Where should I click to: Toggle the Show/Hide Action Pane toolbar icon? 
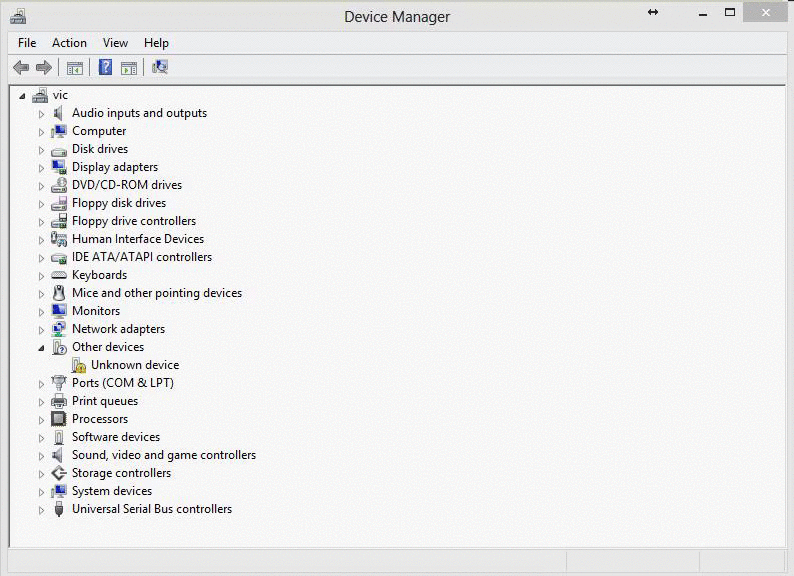pos(129,67)
